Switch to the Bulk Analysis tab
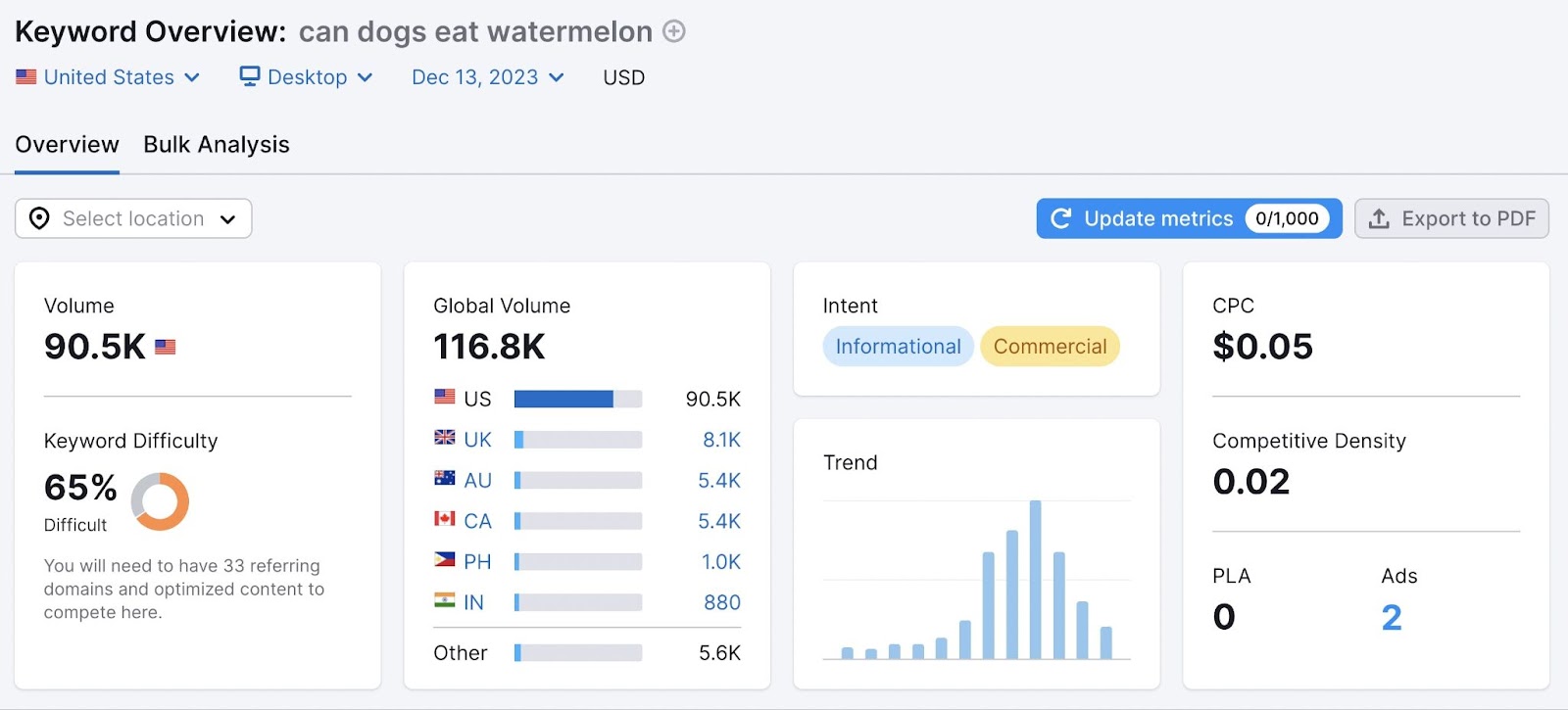 tap(216, 144)
